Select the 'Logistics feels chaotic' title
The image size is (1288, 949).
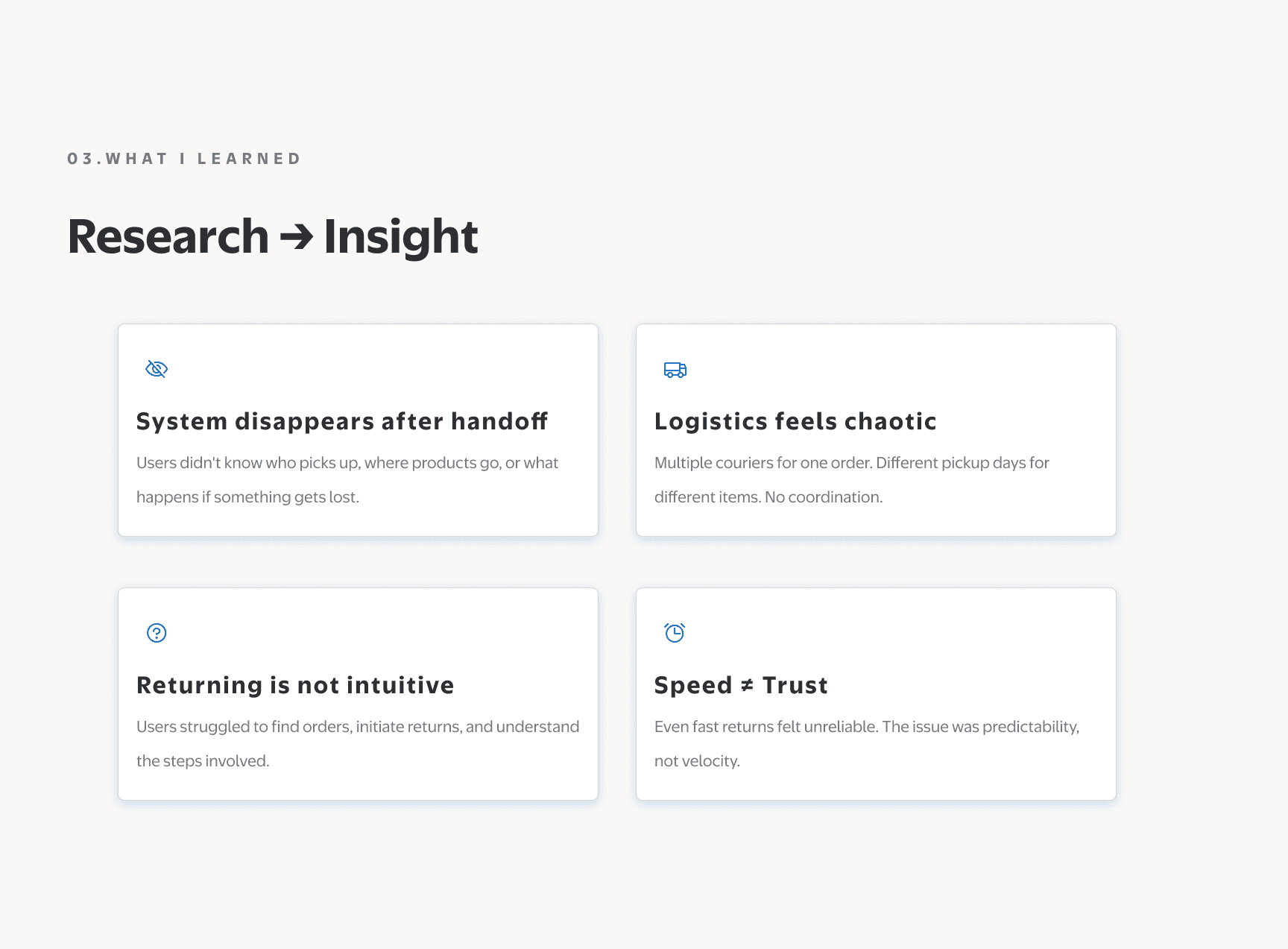coord(795,421)
